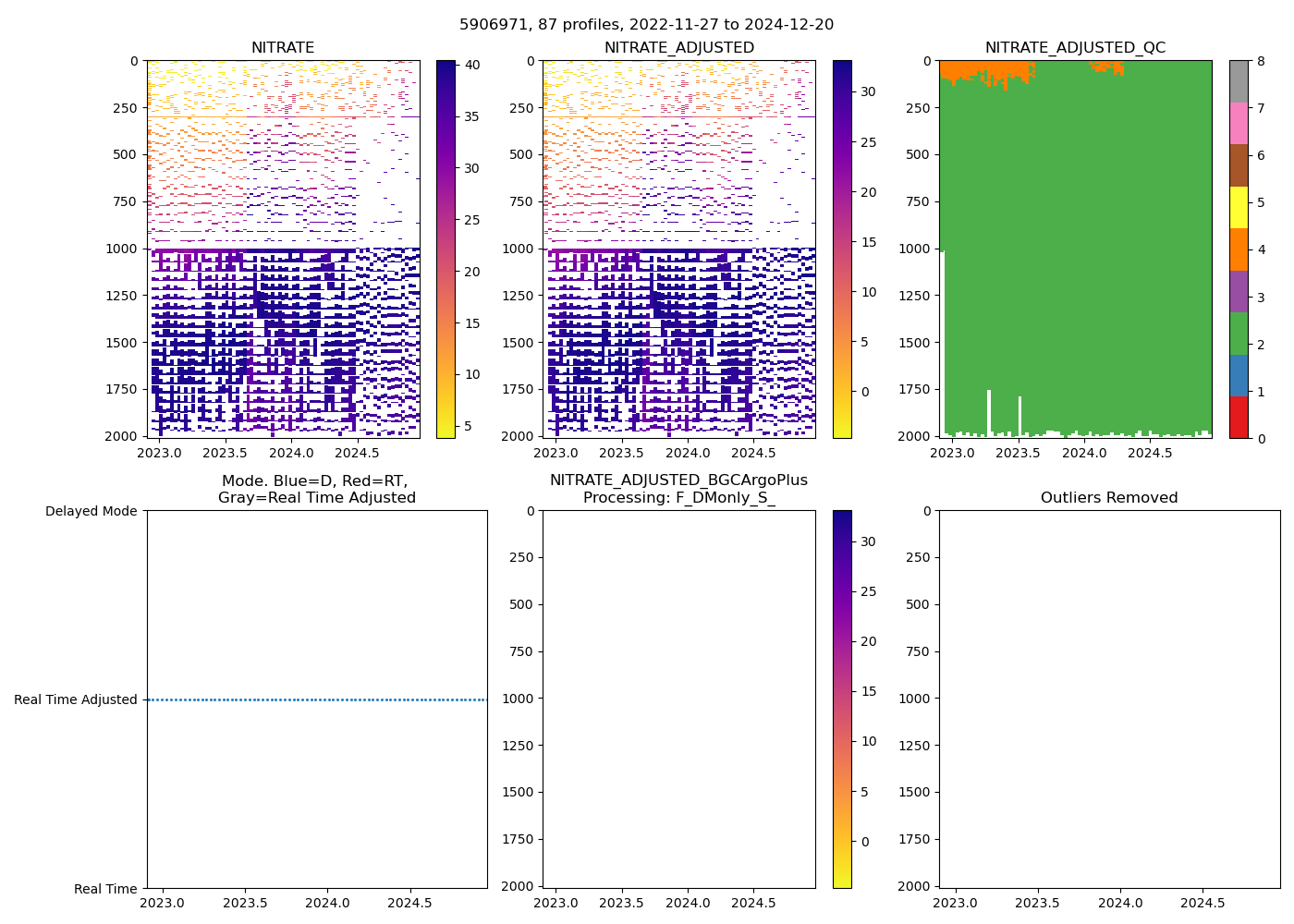Click the red segment of QC colorbar

point(1239,417)
